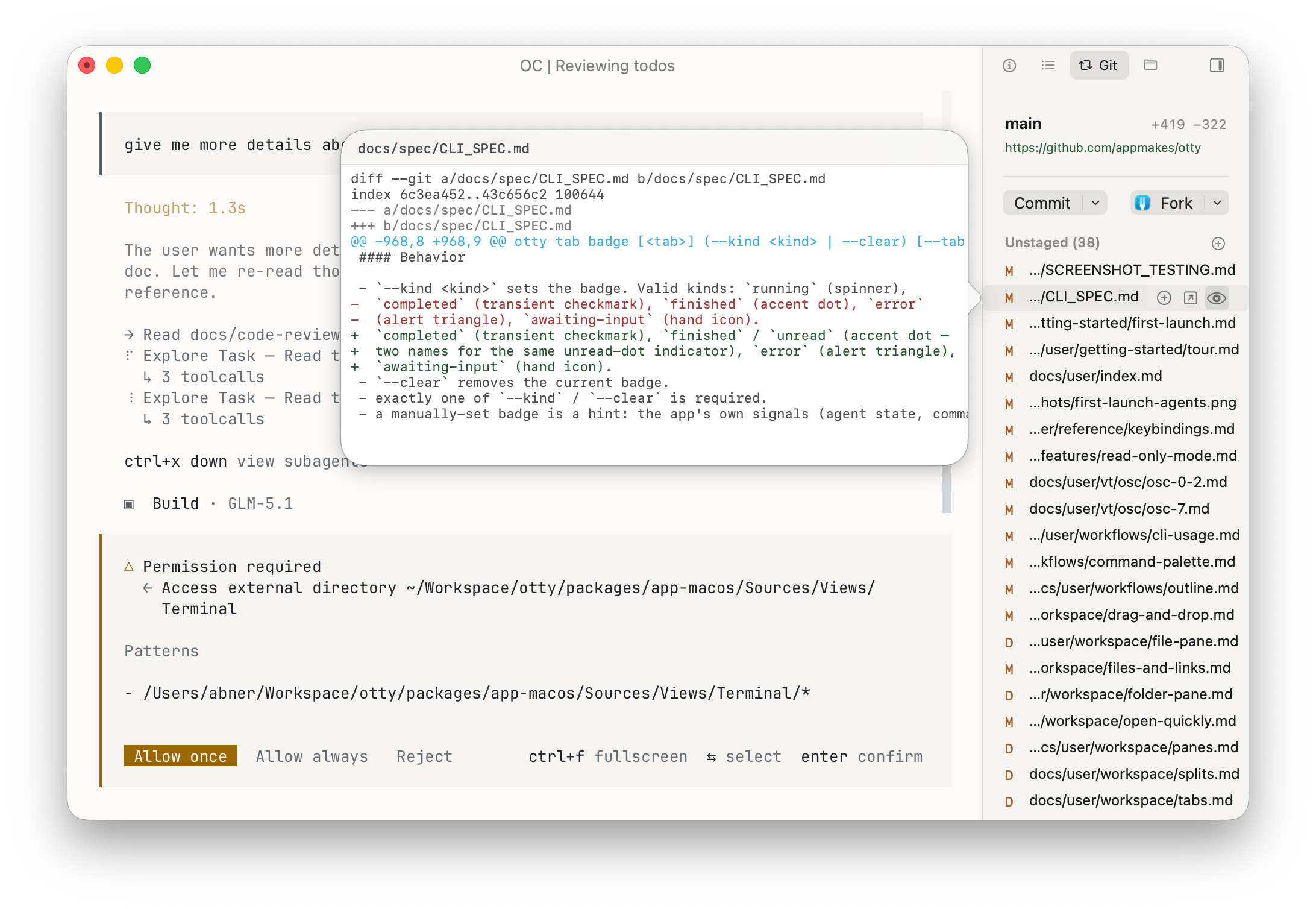1316x909 pixels.
Task: Open the info panel icon
Action: (1009, 65)
